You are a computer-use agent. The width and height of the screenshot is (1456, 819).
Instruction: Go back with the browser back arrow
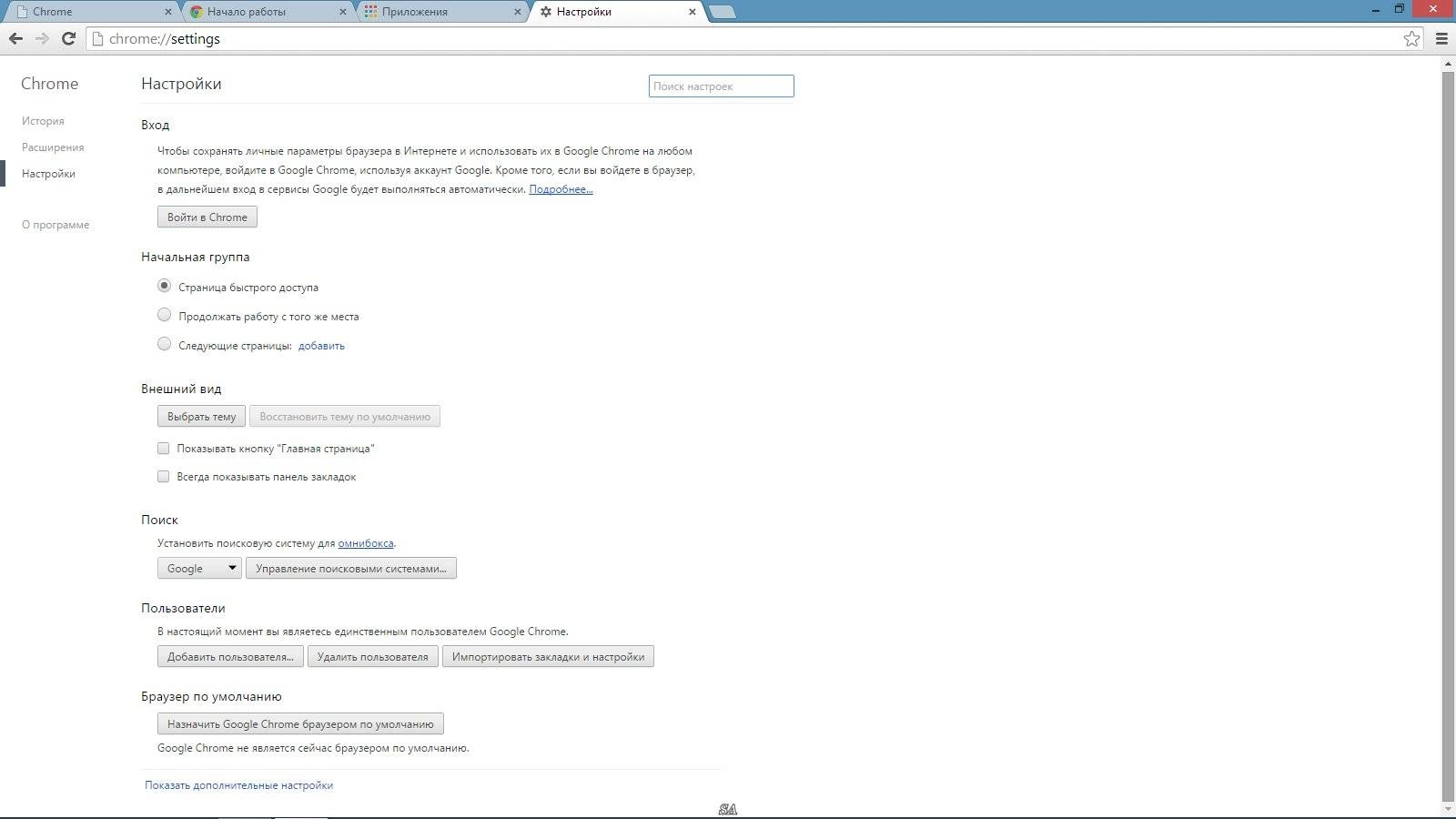click(15, 38)
